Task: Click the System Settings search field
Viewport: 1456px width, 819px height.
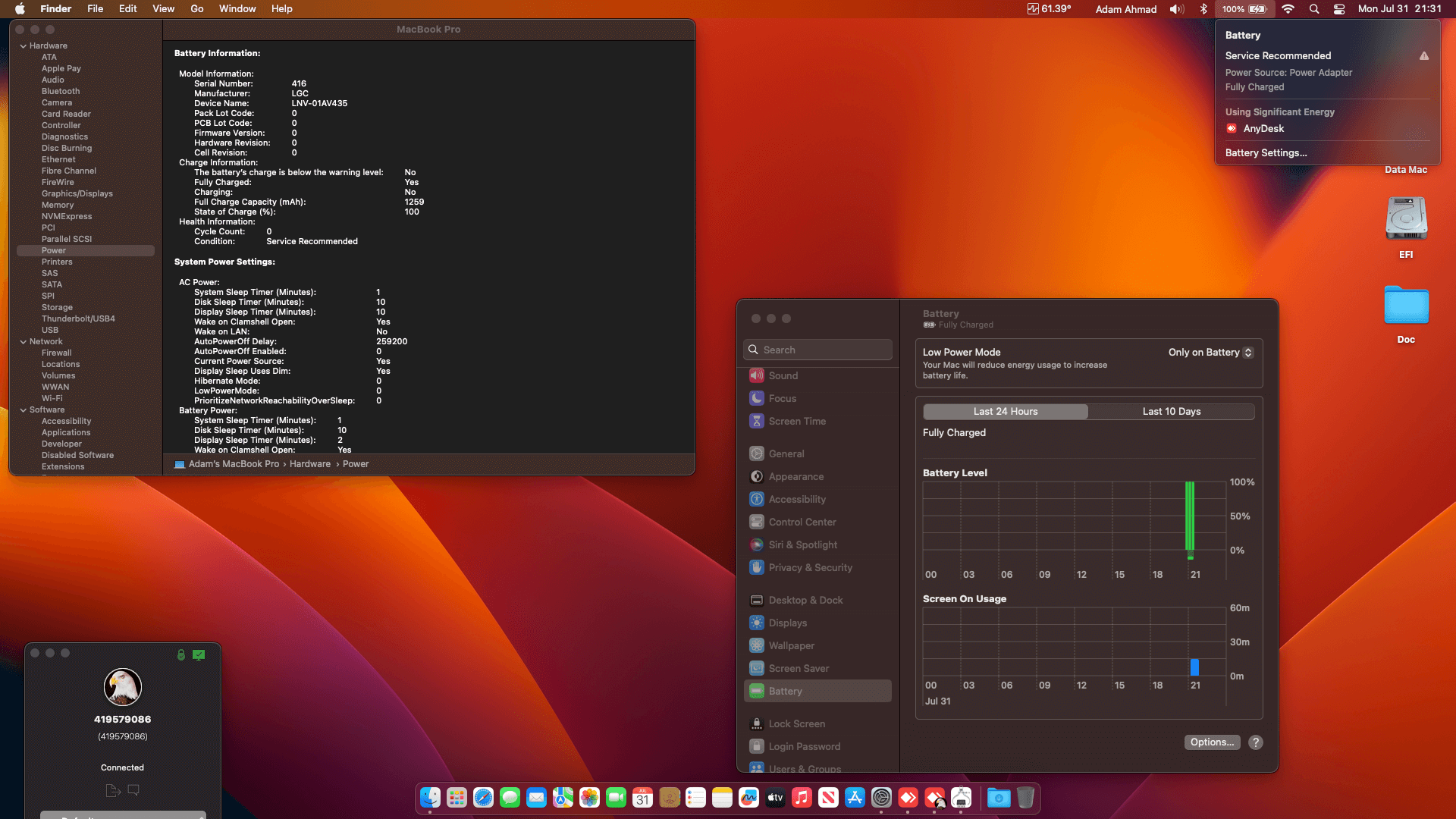Action: pyautogui.click(x=819, y=350)
